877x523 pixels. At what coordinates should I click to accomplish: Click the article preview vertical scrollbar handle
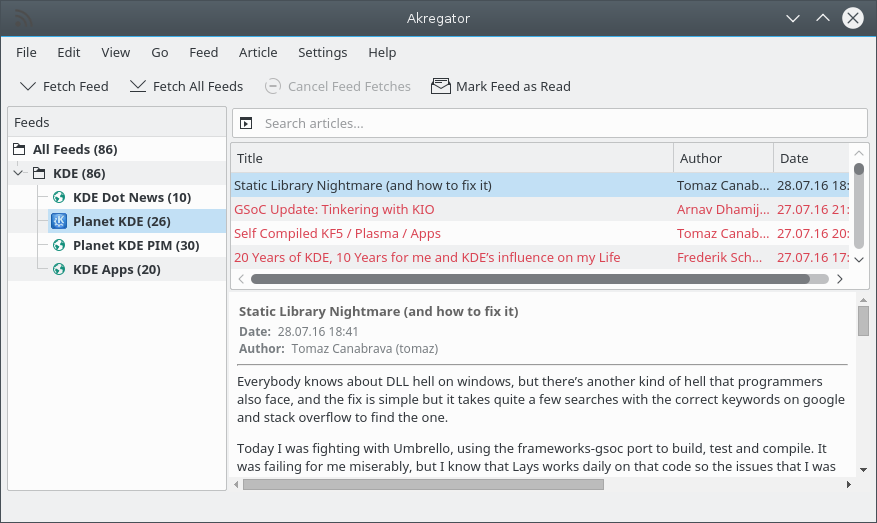coord(863,320)
